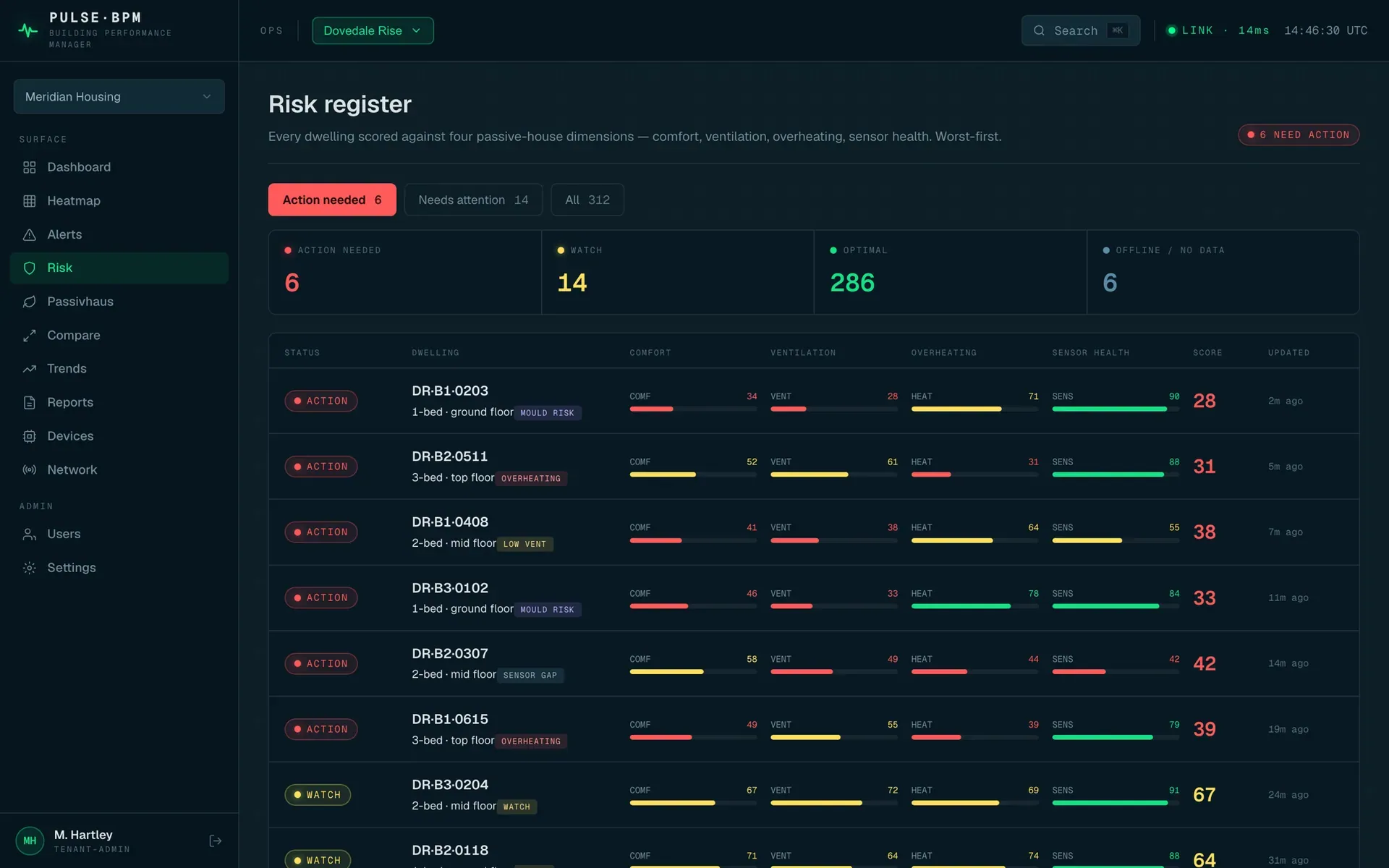Click the HEAT progress bar for DR-B2-0511
Screen dimensions: 1389x868
click(x=974, y=475)
